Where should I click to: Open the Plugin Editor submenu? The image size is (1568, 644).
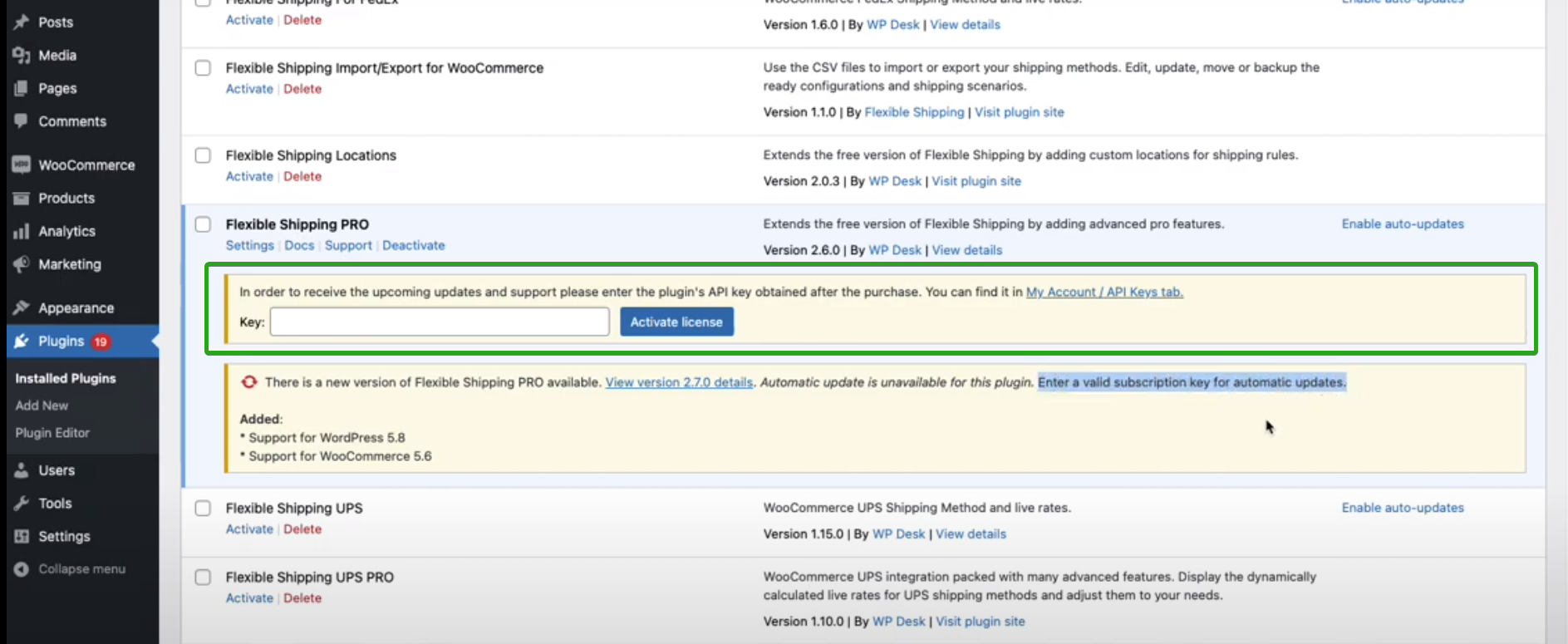(52, 433)
